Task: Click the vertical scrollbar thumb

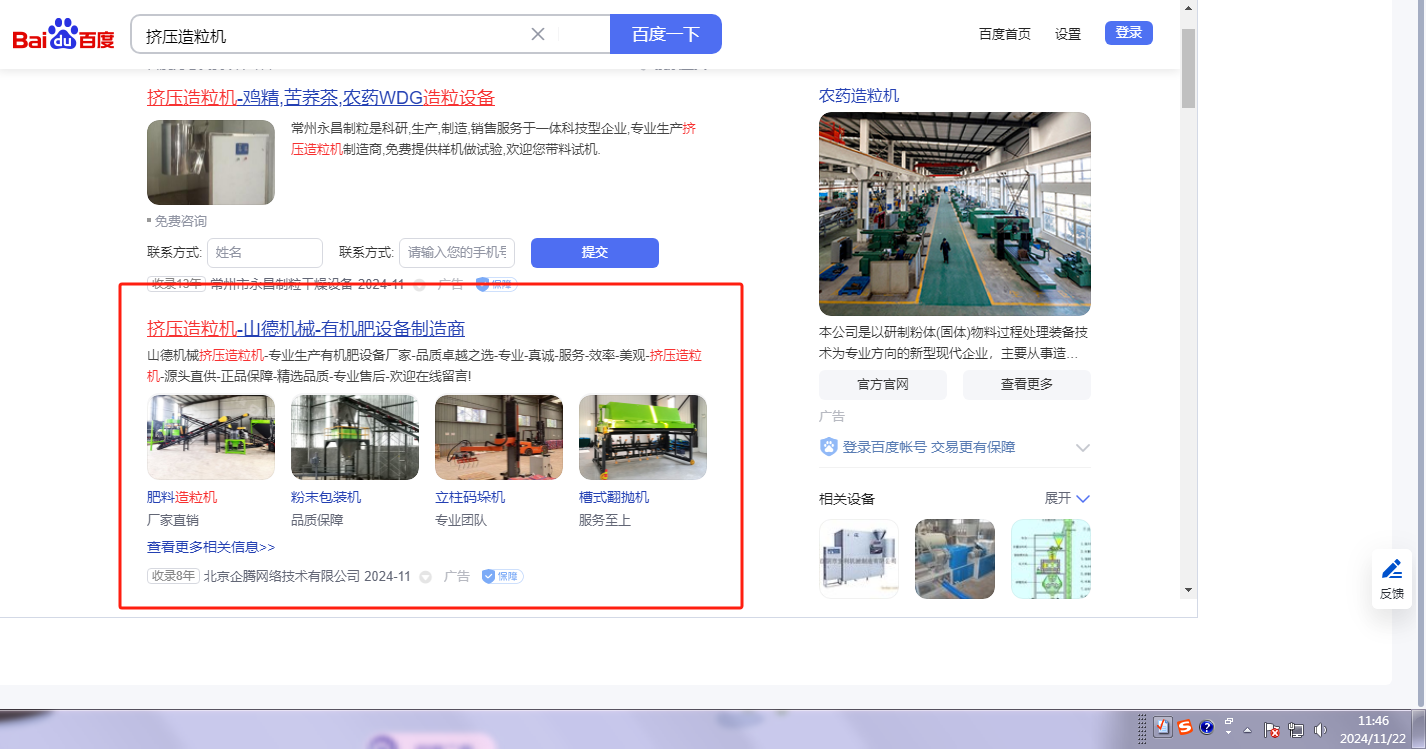Action: (1188, 68)
